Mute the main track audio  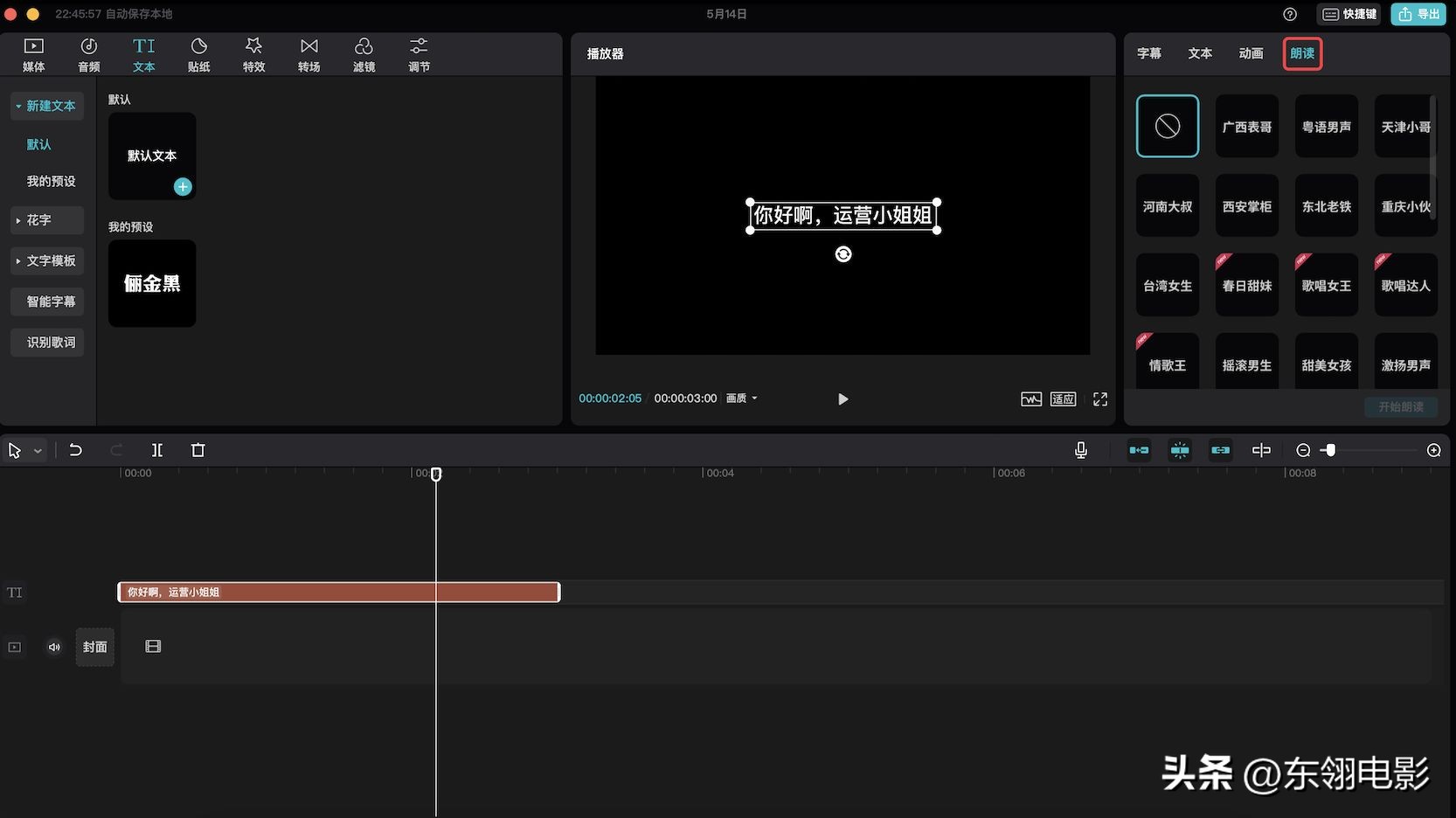point(54,648)
